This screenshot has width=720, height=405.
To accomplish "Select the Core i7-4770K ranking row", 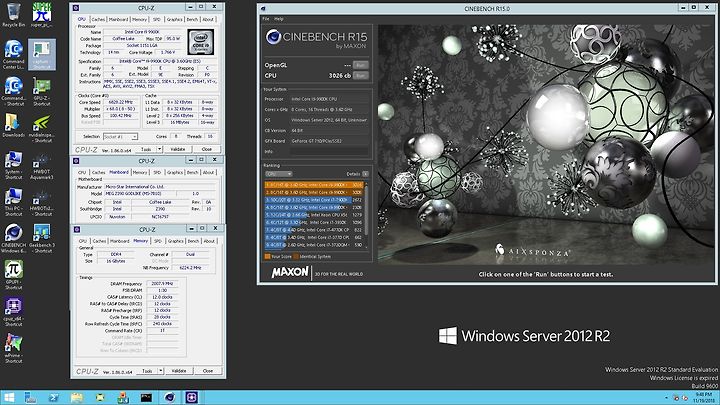I will pyautogui.click(x=314, y=230).
